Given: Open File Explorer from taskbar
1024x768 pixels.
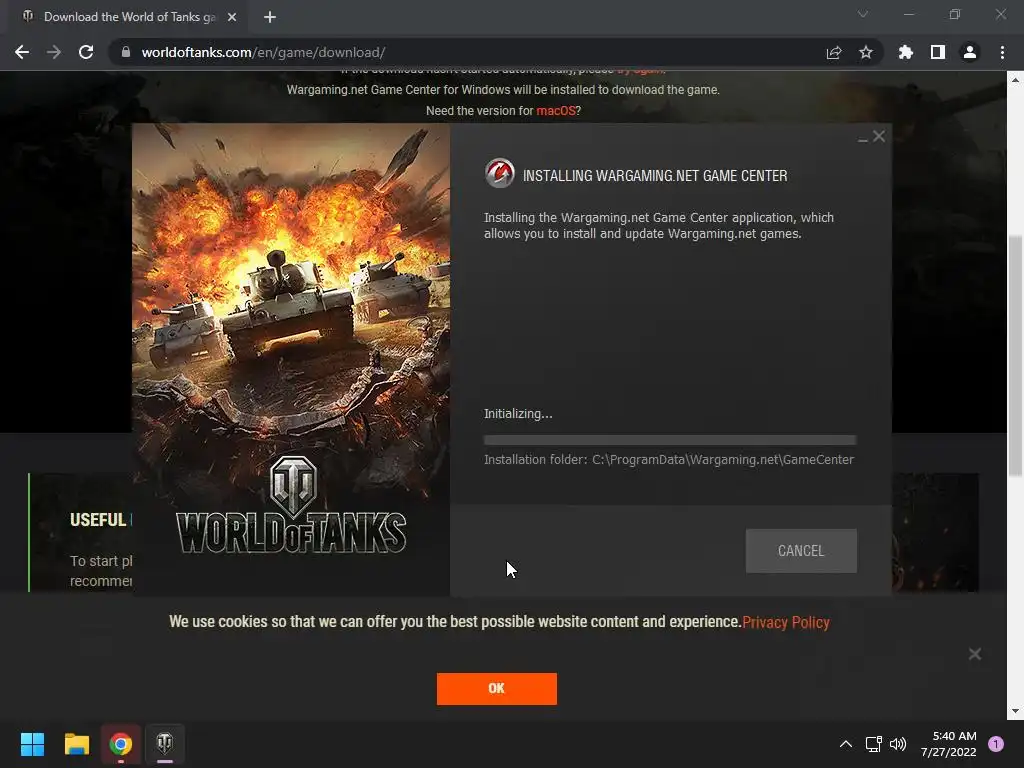Looking at the screenshot, I should [x=76, y=744].
